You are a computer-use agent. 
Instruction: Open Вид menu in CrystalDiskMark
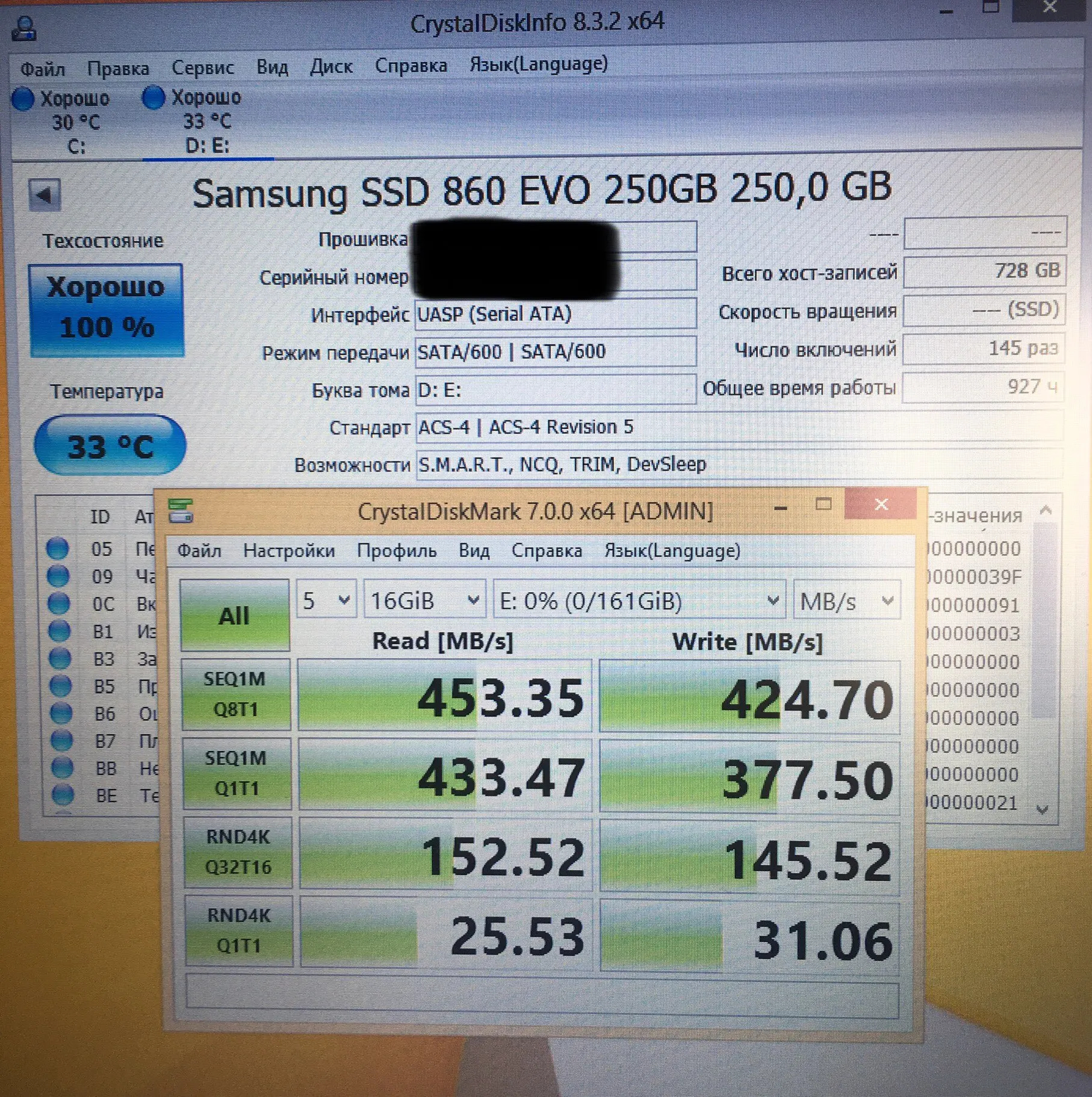(474, 551)
